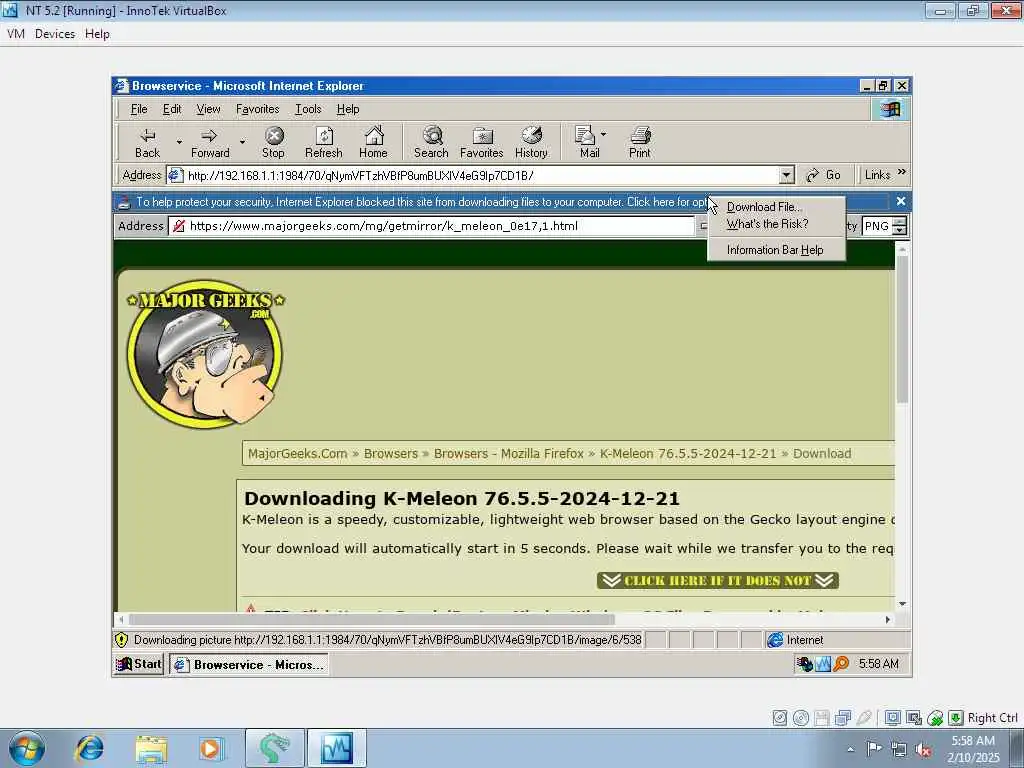Open the Internet Explorer Help menu
The height and width of the screenshot is (768, 1024).
click(x=348, y=109)
